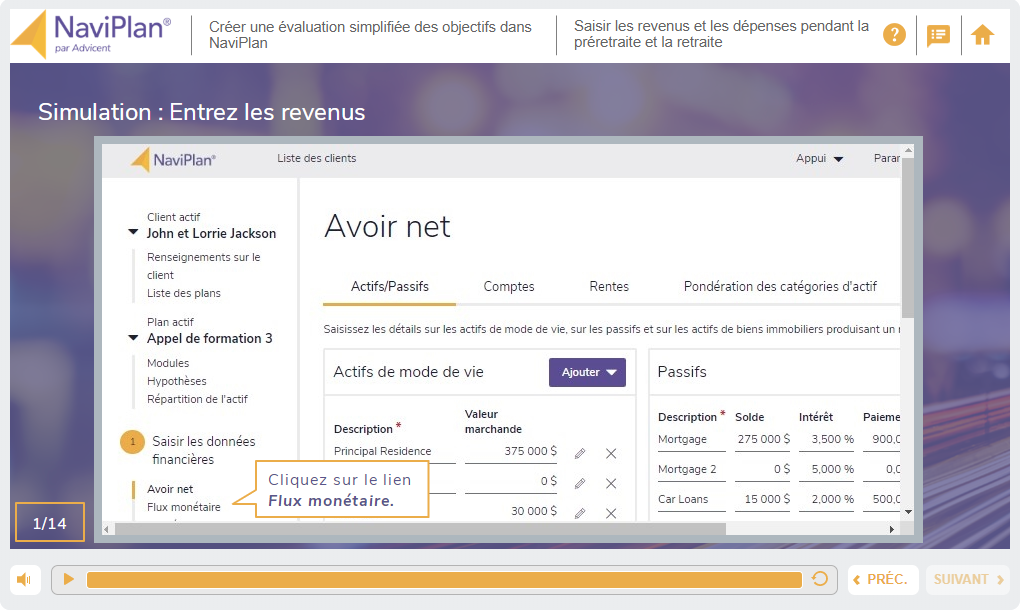Click the orange playback progress bar
This screenshot has width=1021, height=610.
pos(444,579)
